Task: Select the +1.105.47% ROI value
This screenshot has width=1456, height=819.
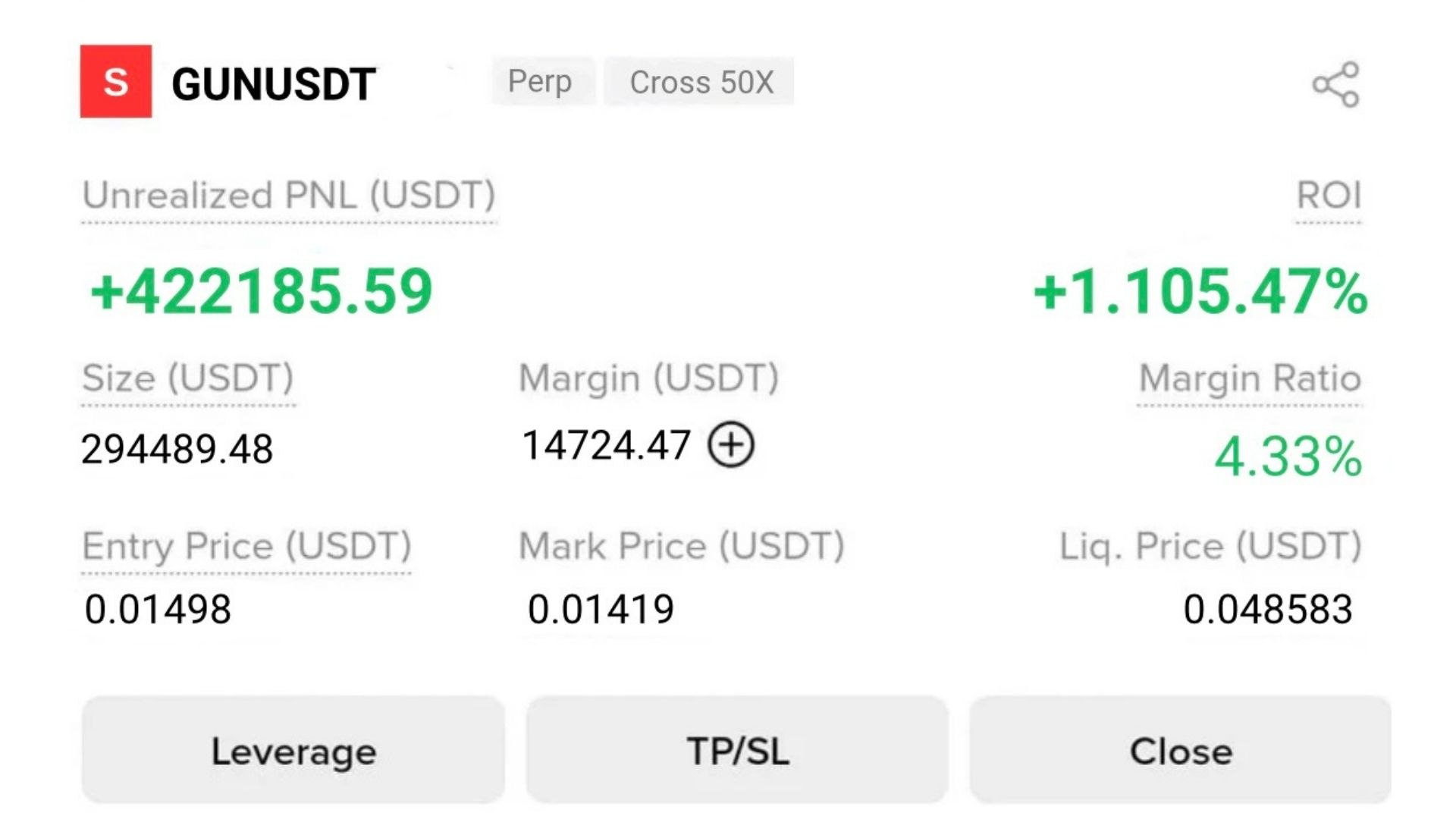Action: [x=1201, y=291]
